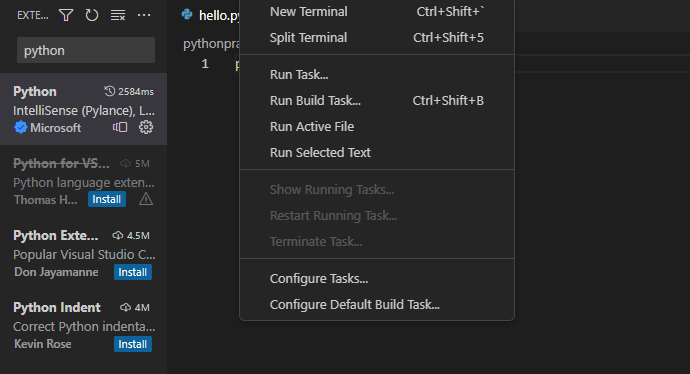Install Python Indent by Kevin Rose
This screenshot has height=374, width=690.
(x=133, y=344)
